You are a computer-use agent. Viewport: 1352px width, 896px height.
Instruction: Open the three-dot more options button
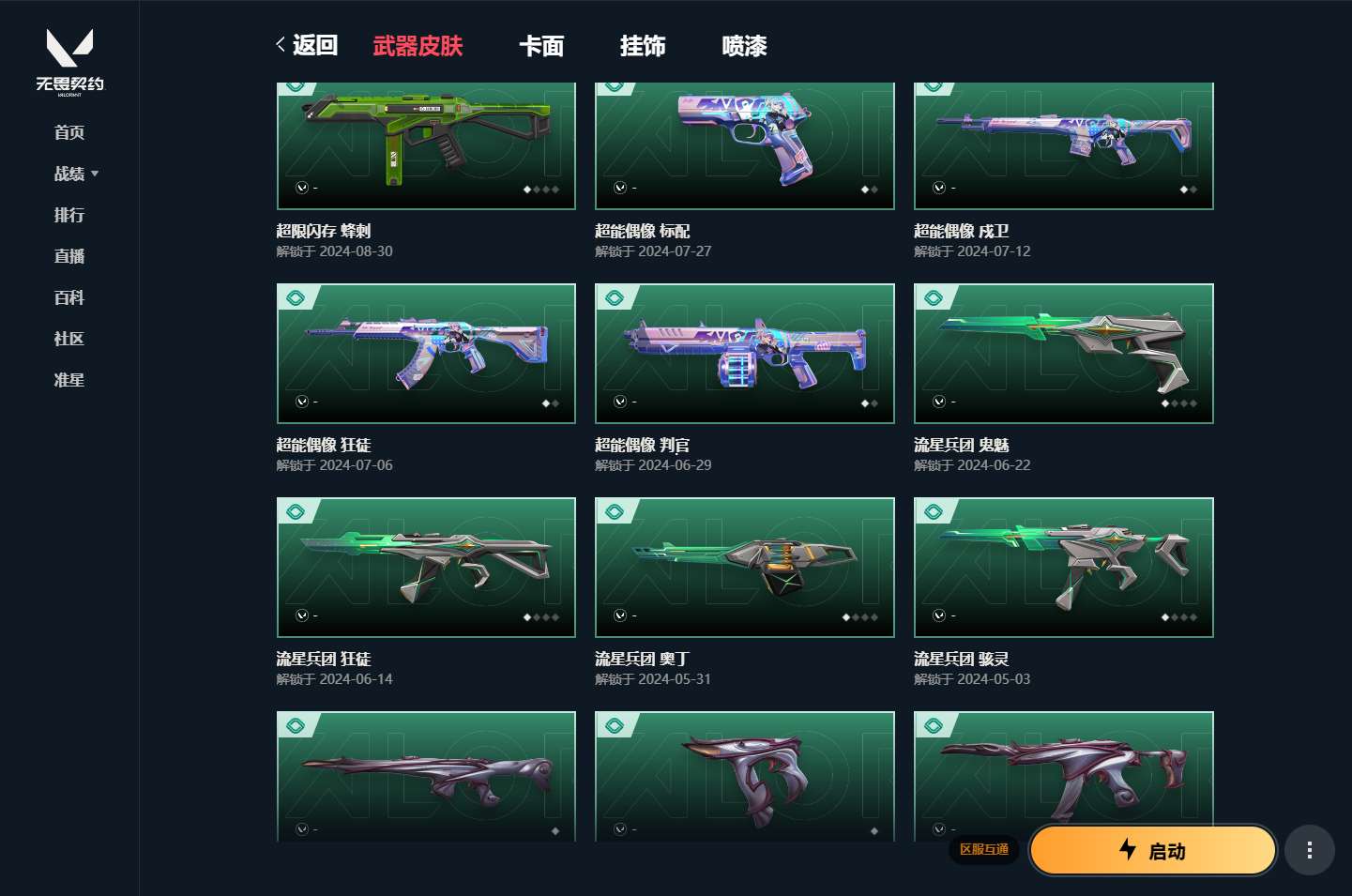click(x=1310, y=850)
